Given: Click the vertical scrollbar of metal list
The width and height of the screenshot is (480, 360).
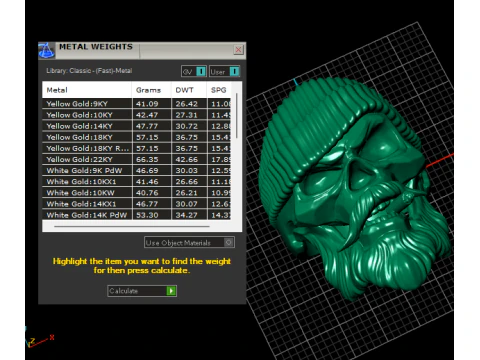Looking at the screenshot, I should [x=237, y=116].
